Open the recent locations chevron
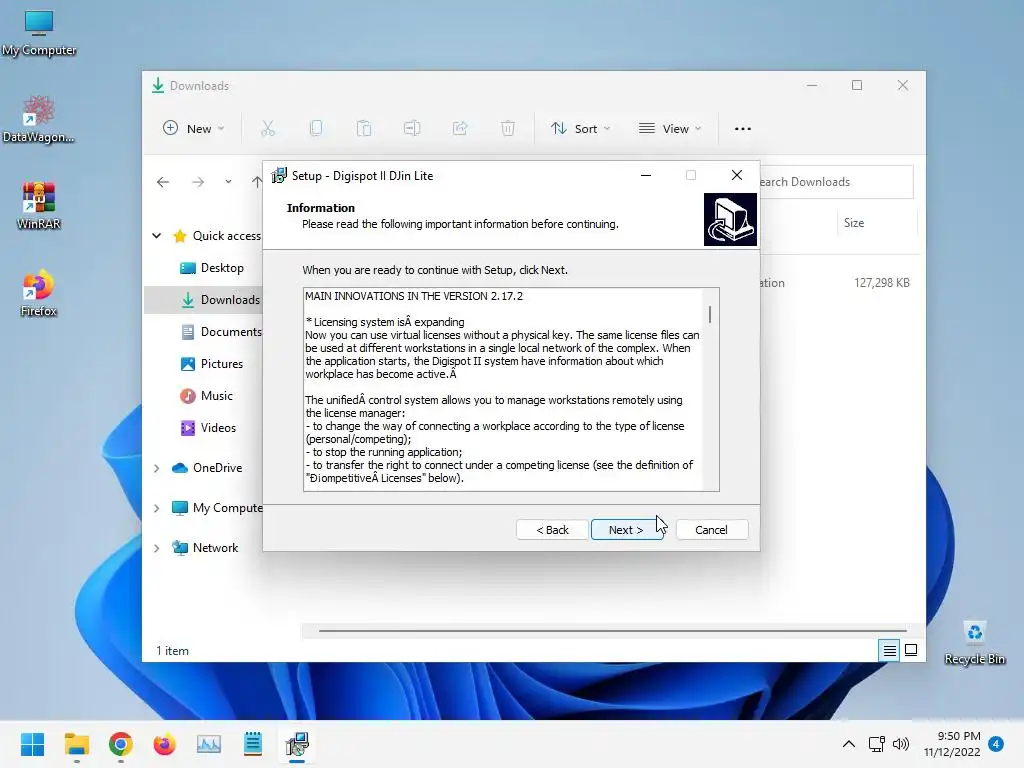The image size is (1024, 768). click(228, 182)
